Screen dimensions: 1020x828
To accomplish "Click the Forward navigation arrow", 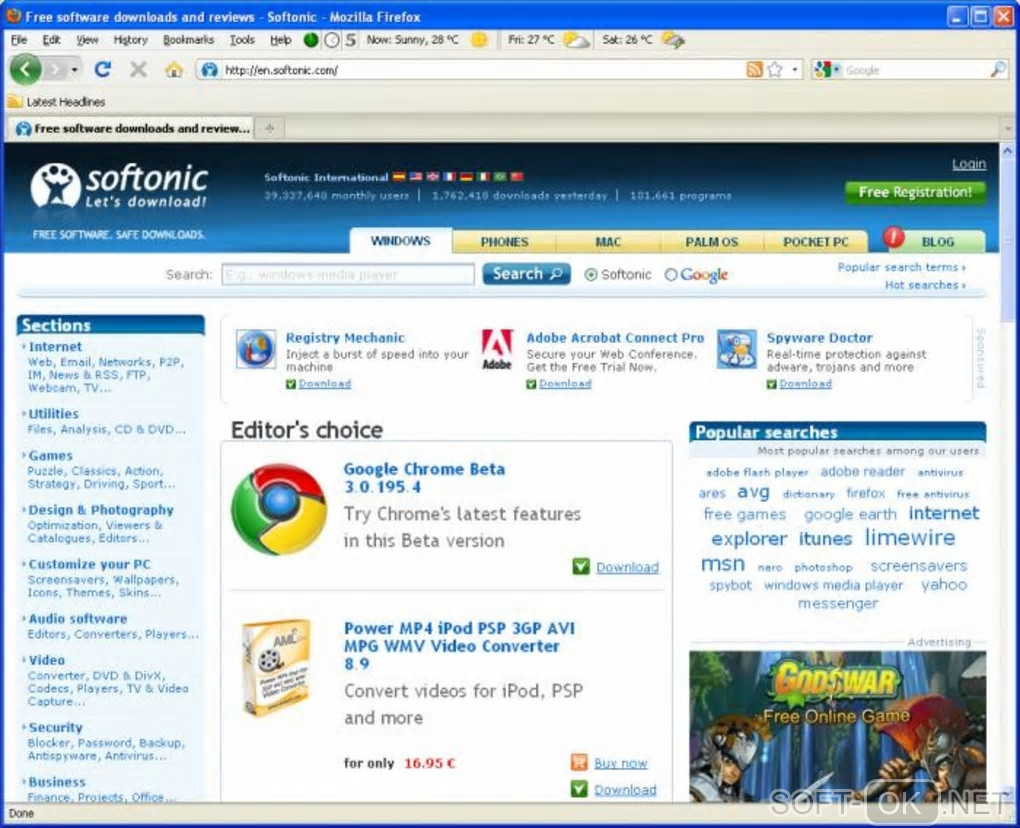I will (x=56, y=69).
